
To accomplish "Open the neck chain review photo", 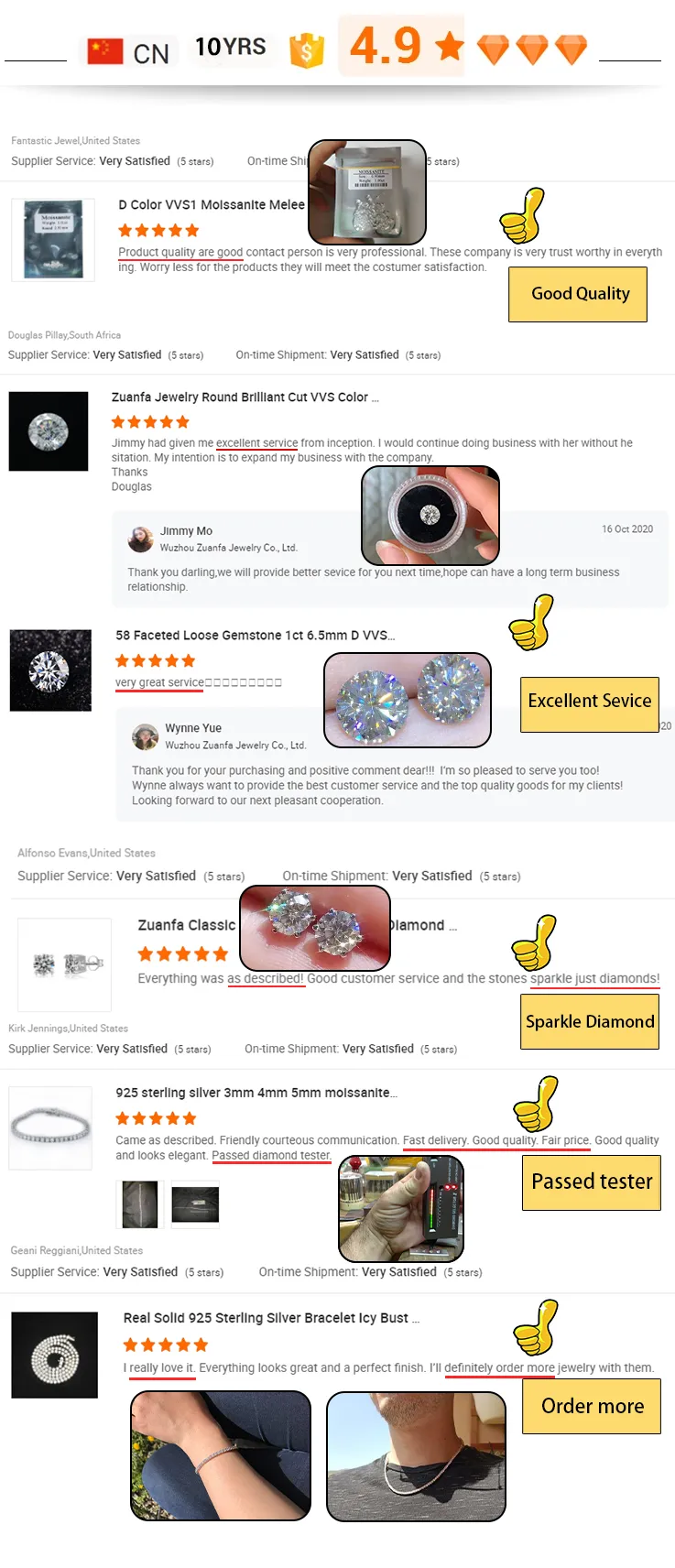I will point(416,1456).
